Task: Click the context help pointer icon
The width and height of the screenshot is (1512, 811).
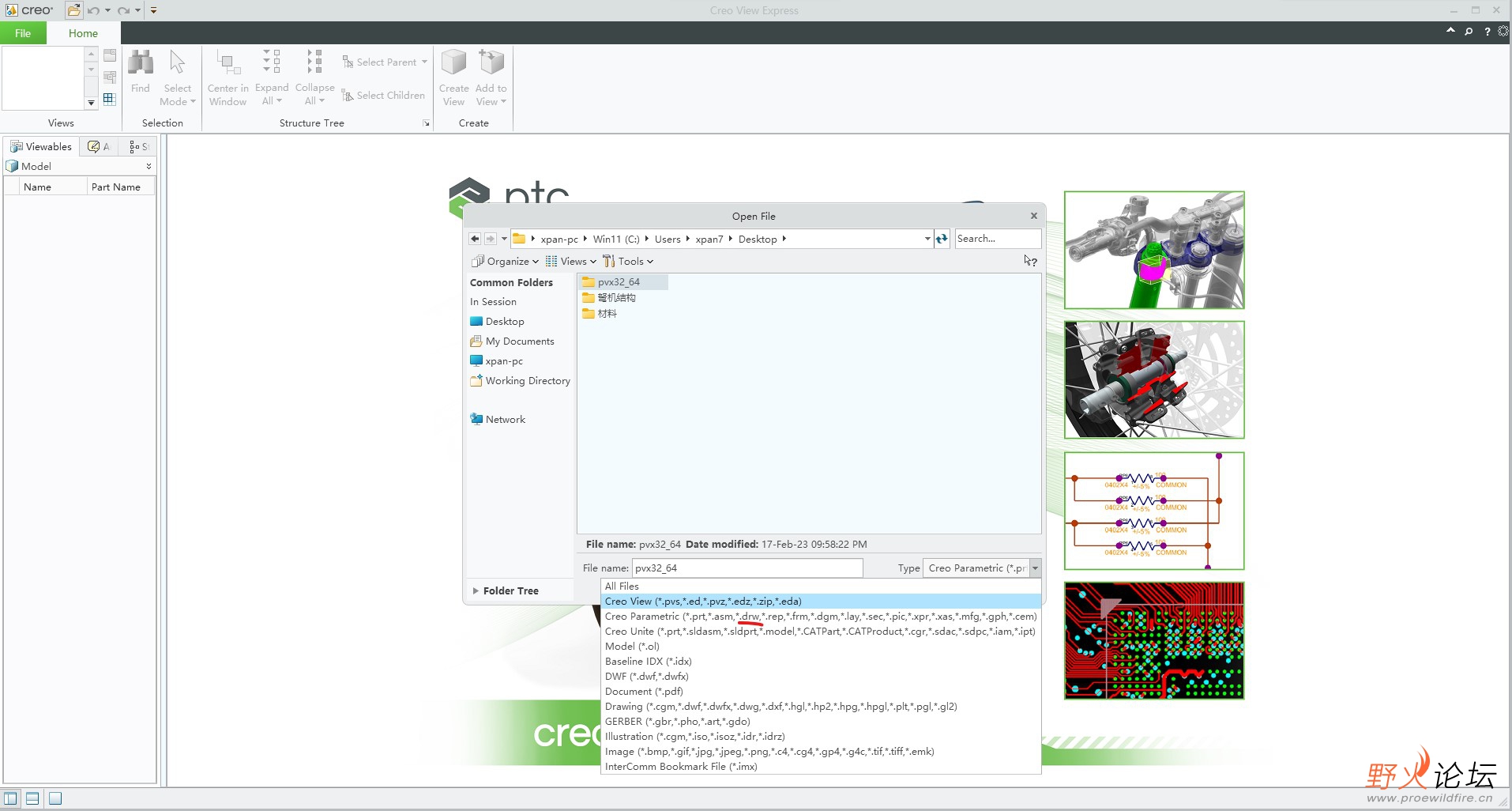Action: 1030,261
